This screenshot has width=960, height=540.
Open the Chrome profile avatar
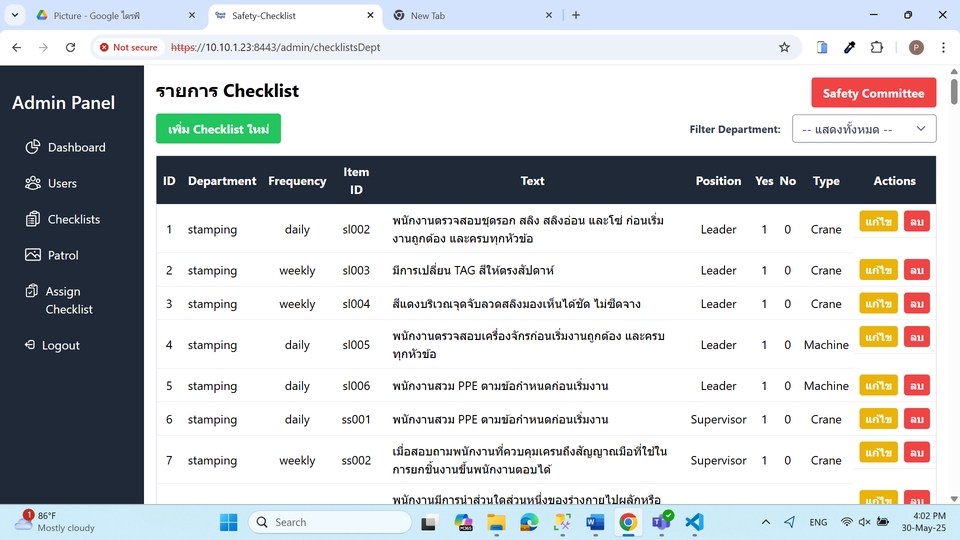(916, 47)
